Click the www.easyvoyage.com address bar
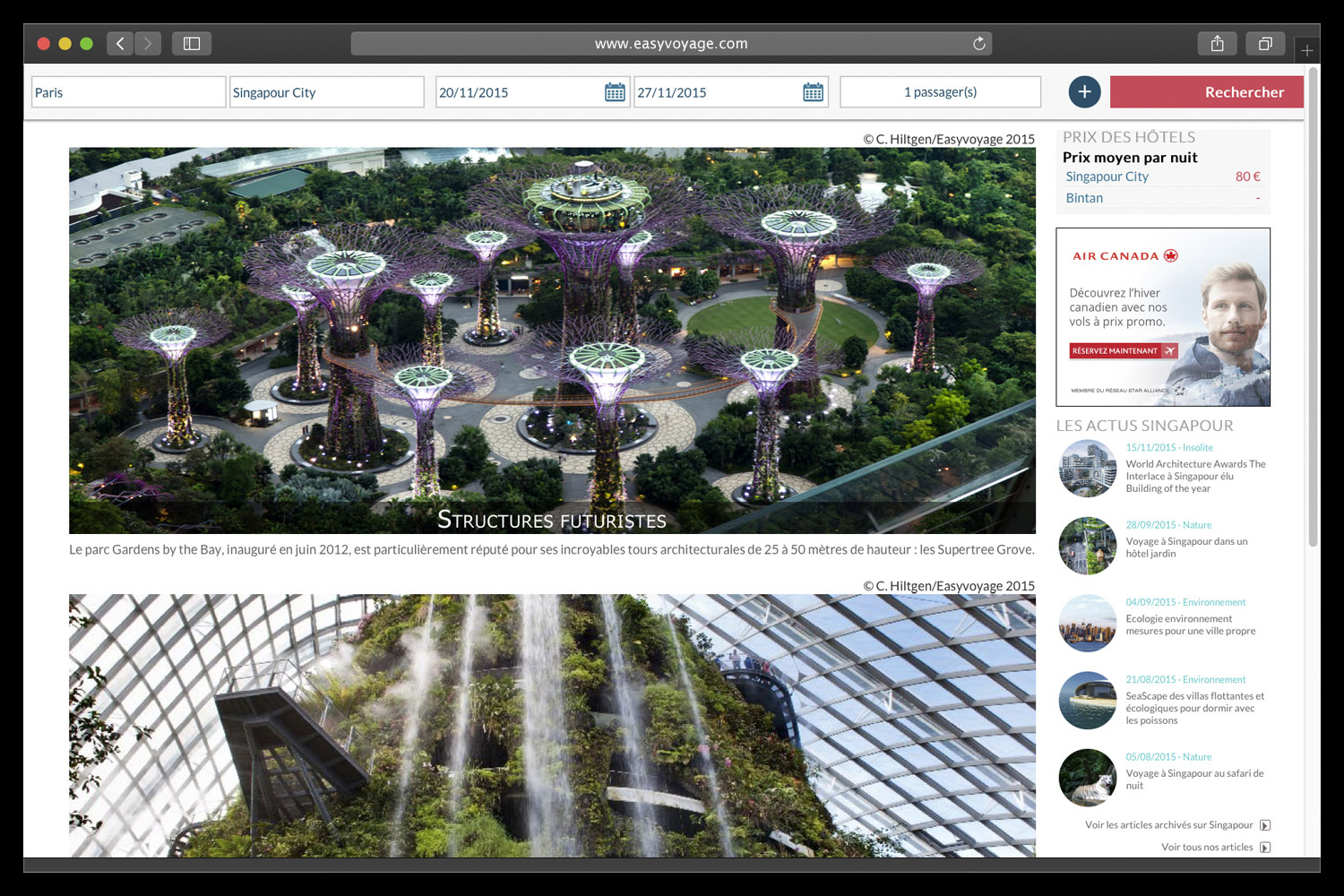 (x=670, y=43)
